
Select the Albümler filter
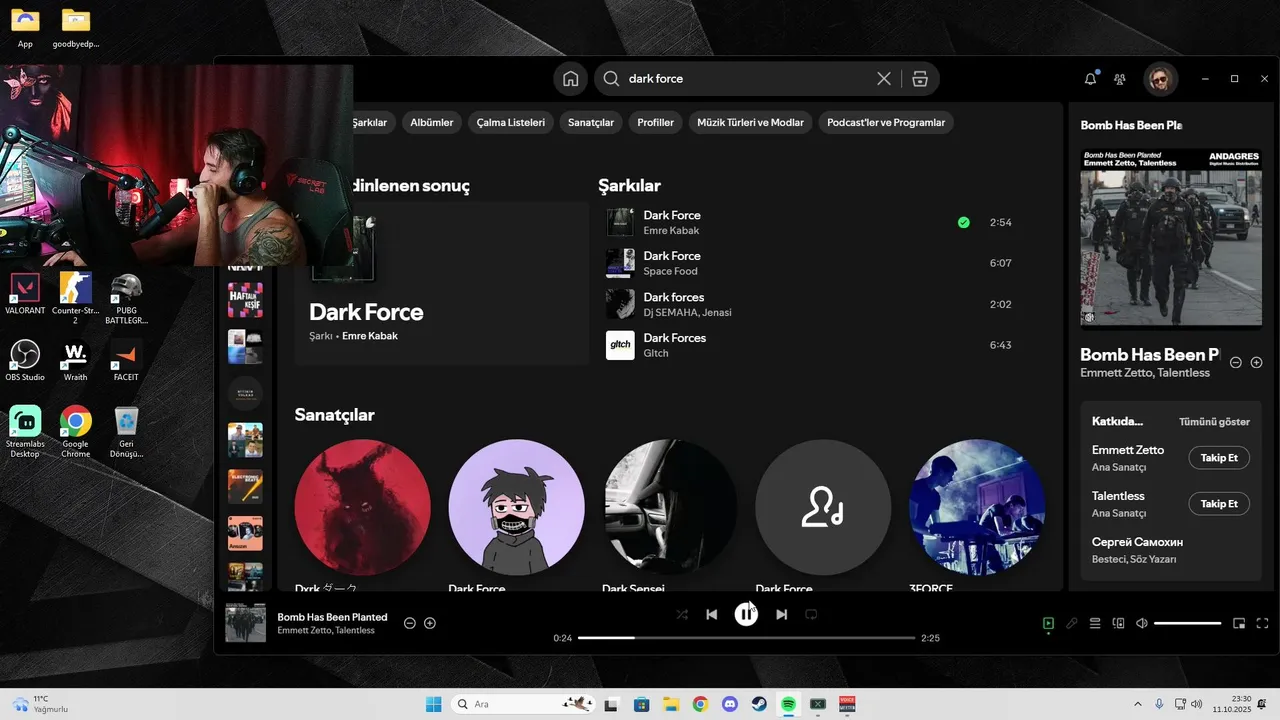point(432,123)
